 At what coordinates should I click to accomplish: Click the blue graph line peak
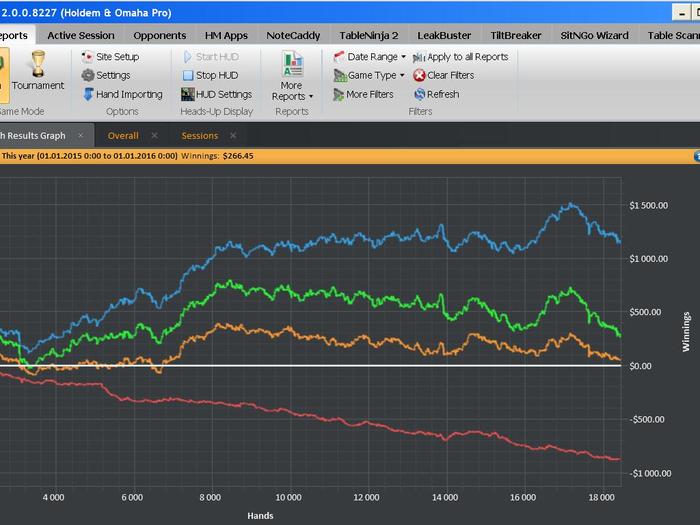tap(570, 205)
